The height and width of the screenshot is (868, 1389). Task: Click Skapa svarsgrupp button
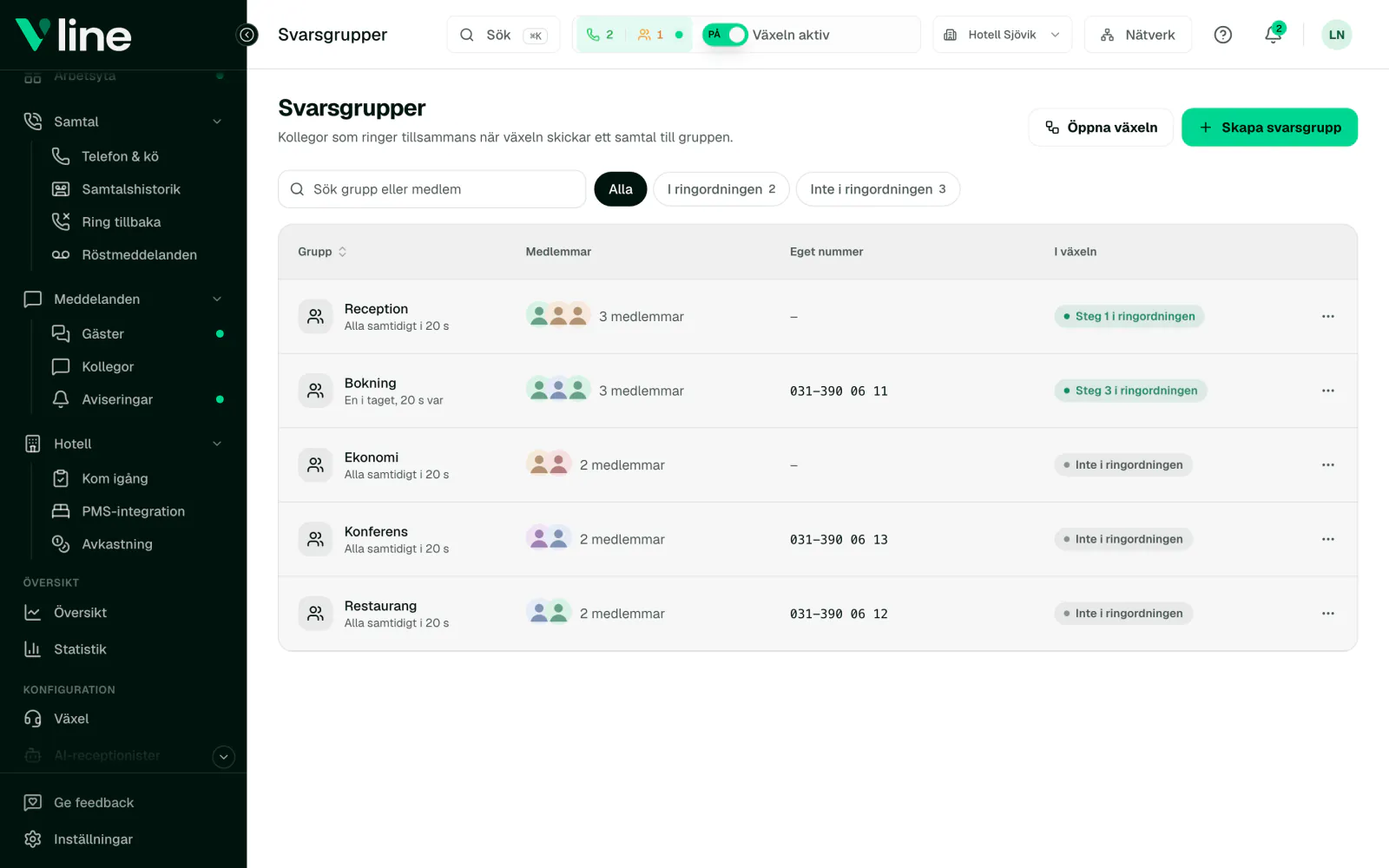[x=1269, y=128]
